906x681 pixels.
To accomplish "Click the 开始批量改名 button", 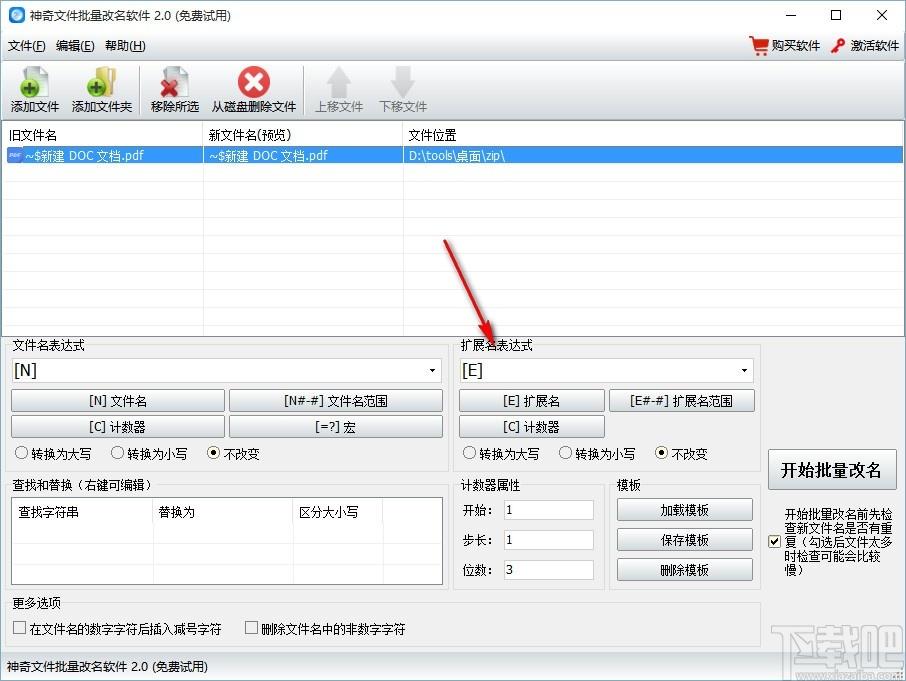I will click(x=832, y=470).
